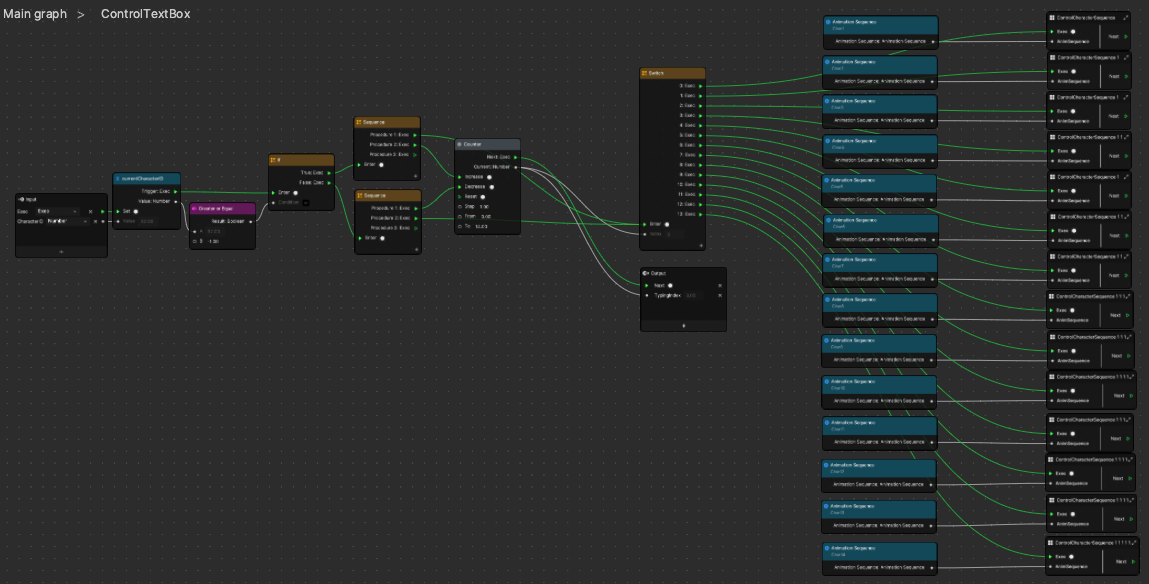Image resolution: width=1149 pixels, height=584 pixels.
Task: Toggle the Counter Increase port circle
Action: click(489, 177)
